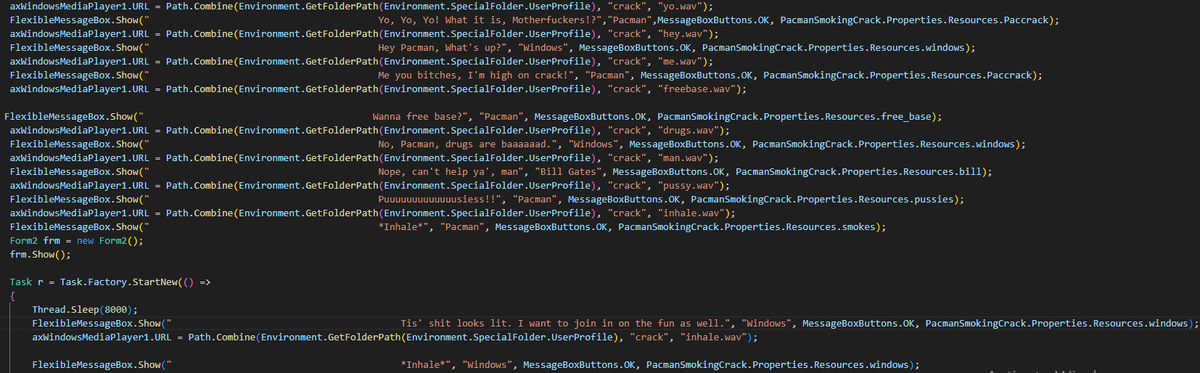The image size is (1200, 373).
Task: Click "inhale.wav" inside the Task block
Action: click(714, 338)
